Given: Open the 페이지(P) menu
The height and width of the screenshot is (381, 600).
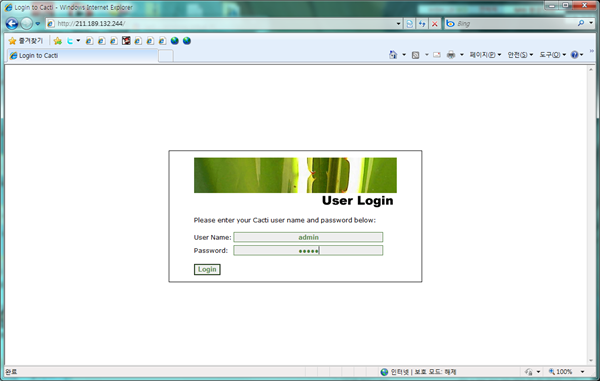Looking at the screenshot, I should [x=485, y=55].
